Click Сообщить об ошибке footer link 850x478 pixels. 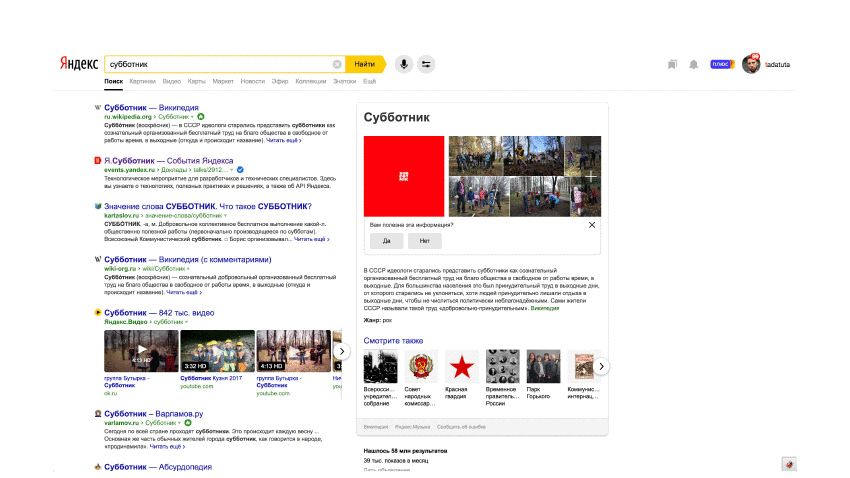pos(461,427)
